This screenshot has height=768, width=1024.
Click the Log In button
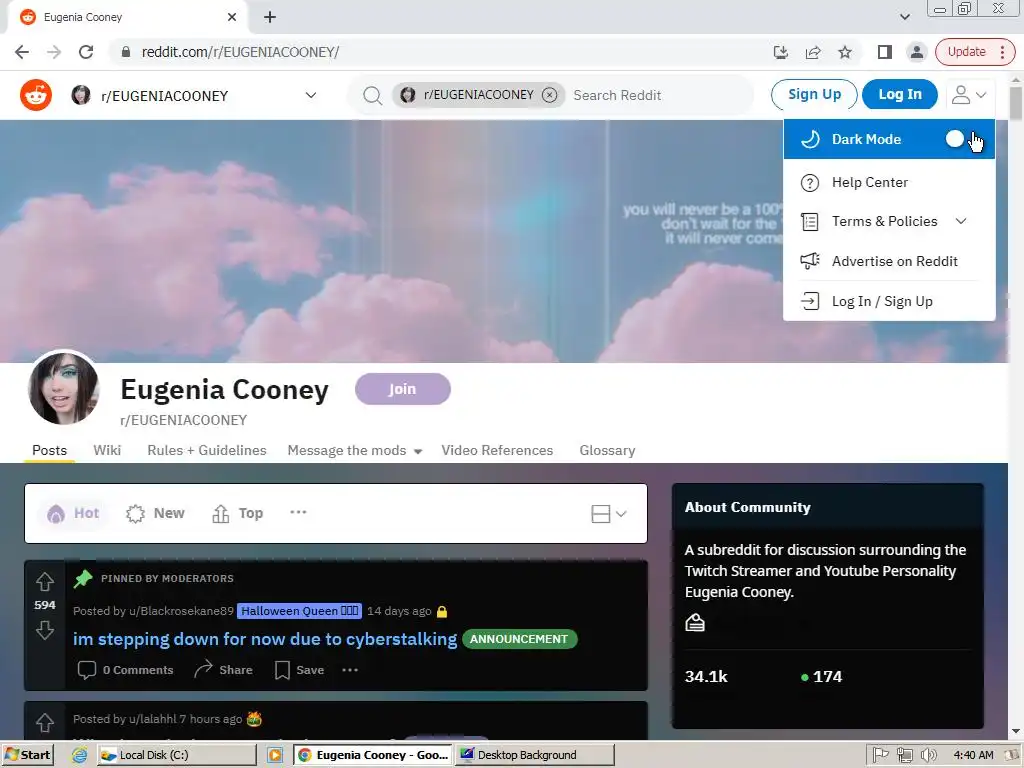(x=900, y=95)
